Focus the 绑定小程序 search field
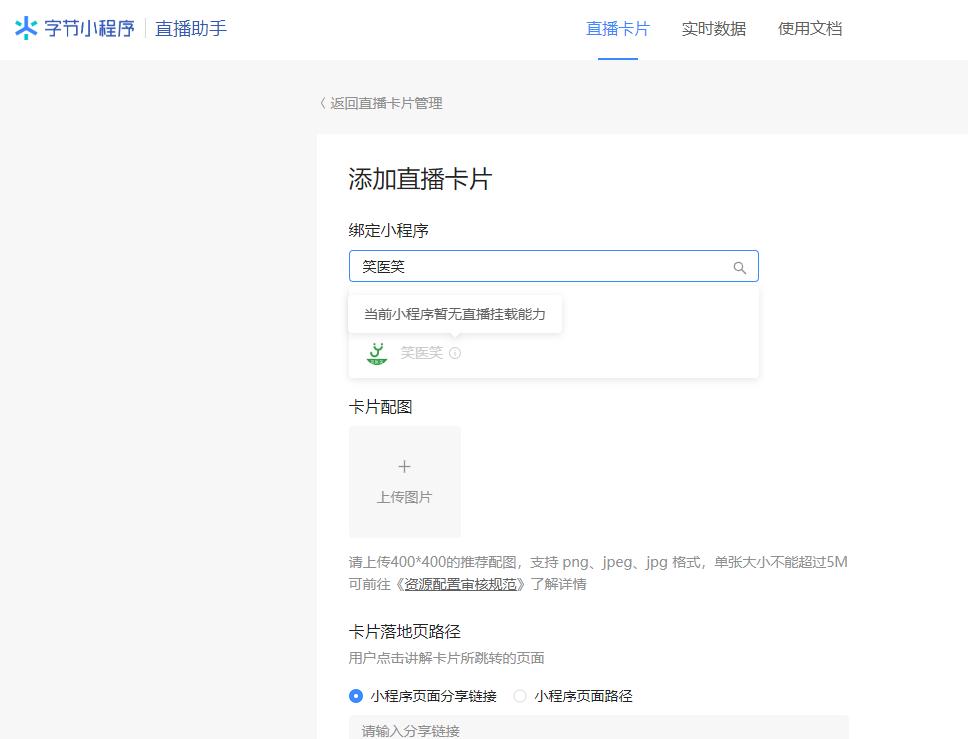 click(x=540, y=267)
